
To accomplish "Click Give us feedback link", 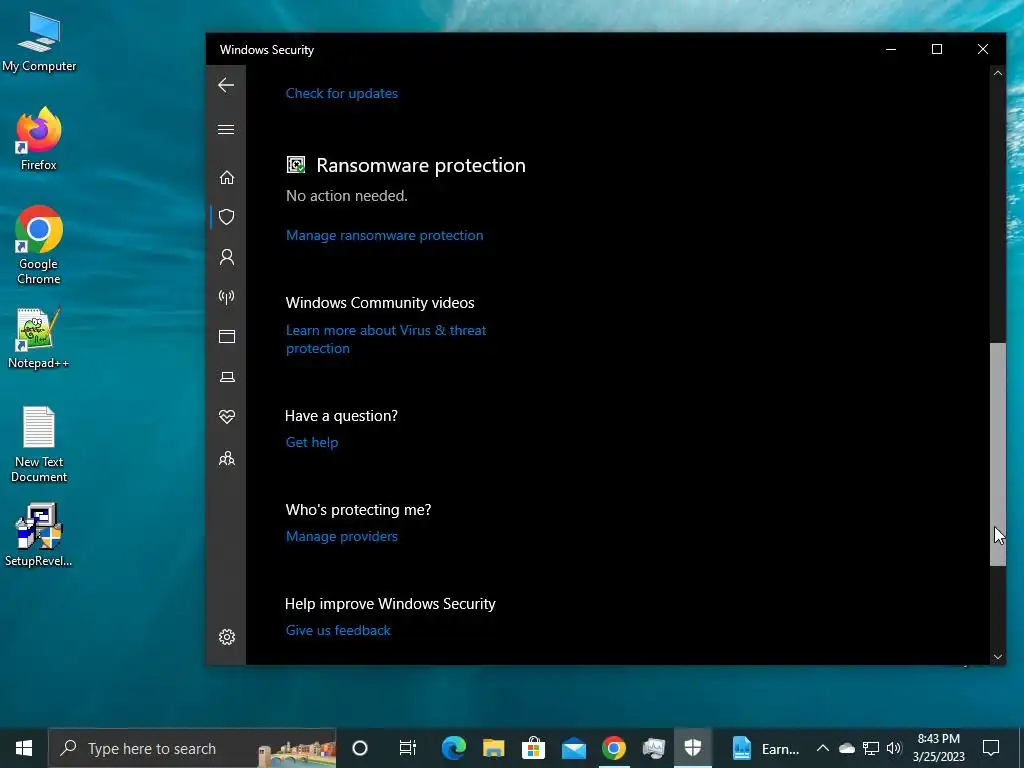I will coord(338,630).
